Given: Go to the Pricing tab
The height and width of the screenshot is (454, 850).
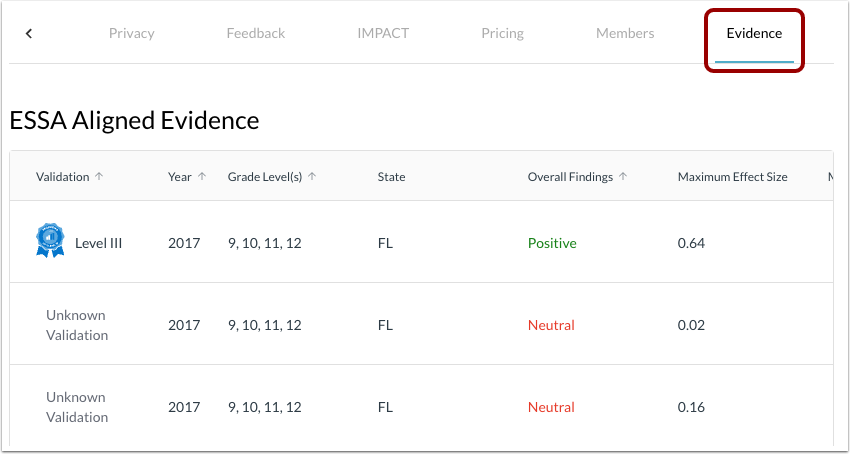Looking at the screenshot, I should click(502, 33).
